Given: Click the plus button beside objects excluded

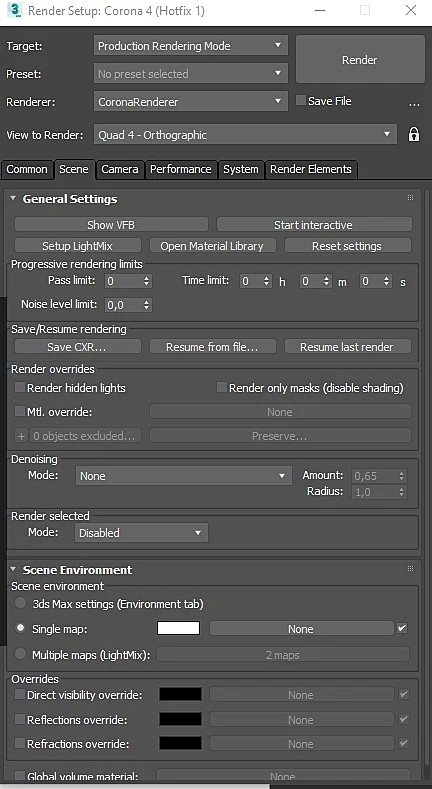Looking at the screenshot, I should [x=21, y=436].
